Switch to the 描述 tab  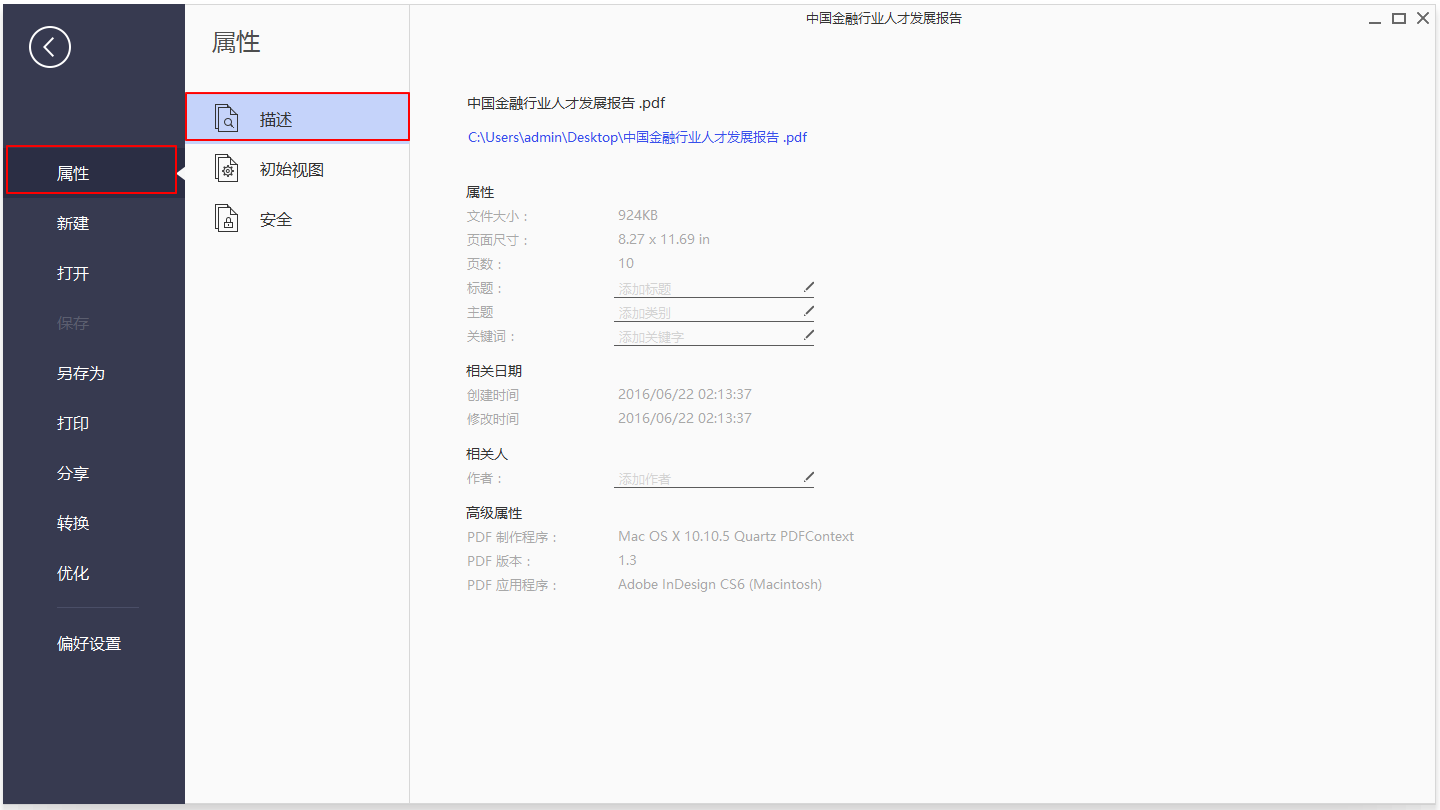click(x=298, y=117)
